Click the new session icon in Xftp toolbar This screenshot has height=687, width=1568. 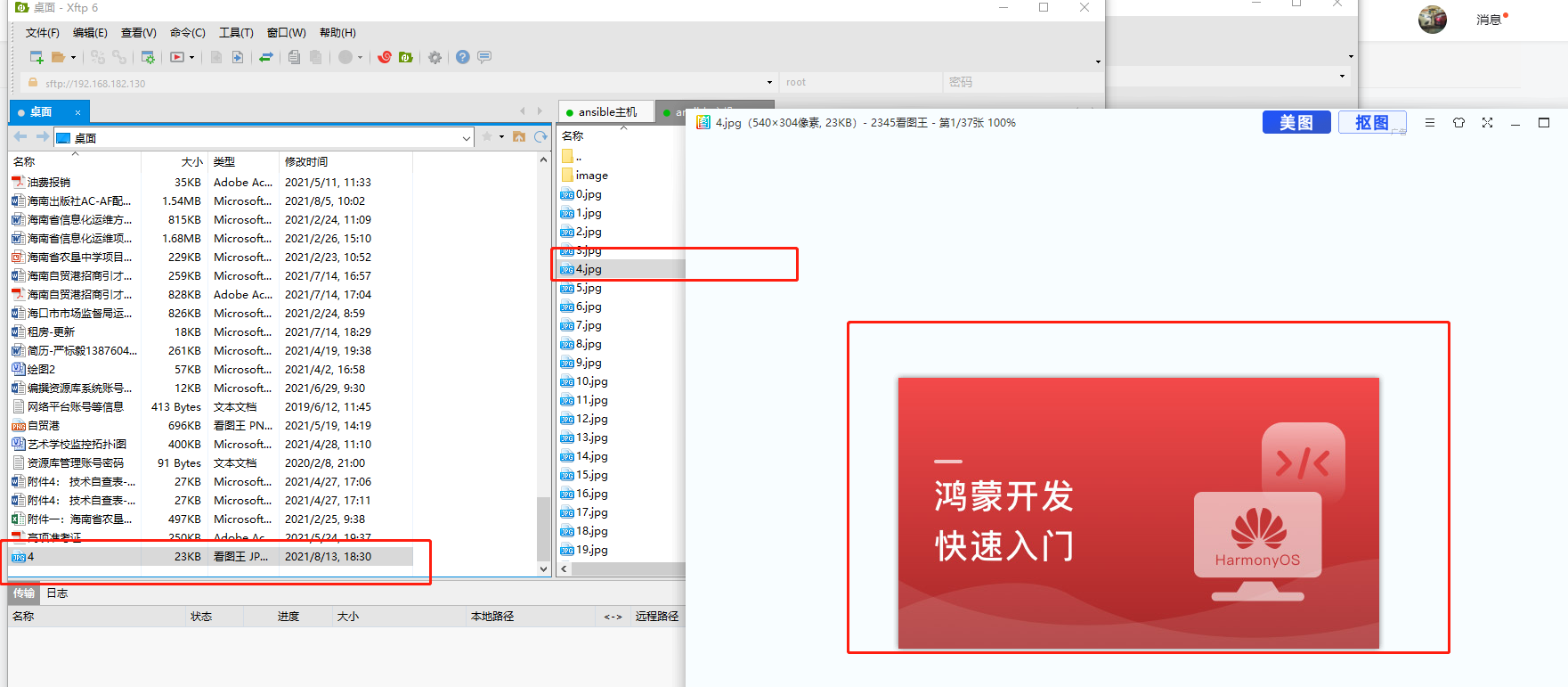(x=37, y=57)
